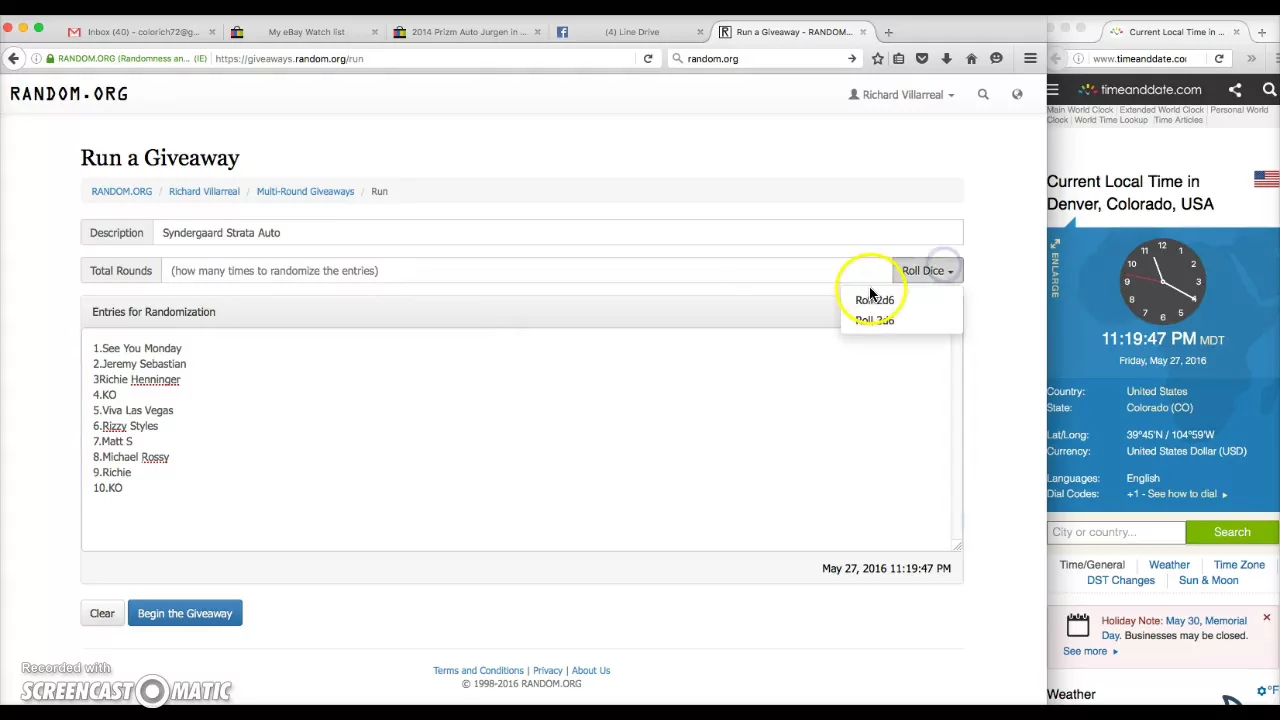Image resolution: width=1280 pixels, height=720 pixels.
Task: Share the timeanddate page
Action: pyautogui.click(x=1235, y=90)
